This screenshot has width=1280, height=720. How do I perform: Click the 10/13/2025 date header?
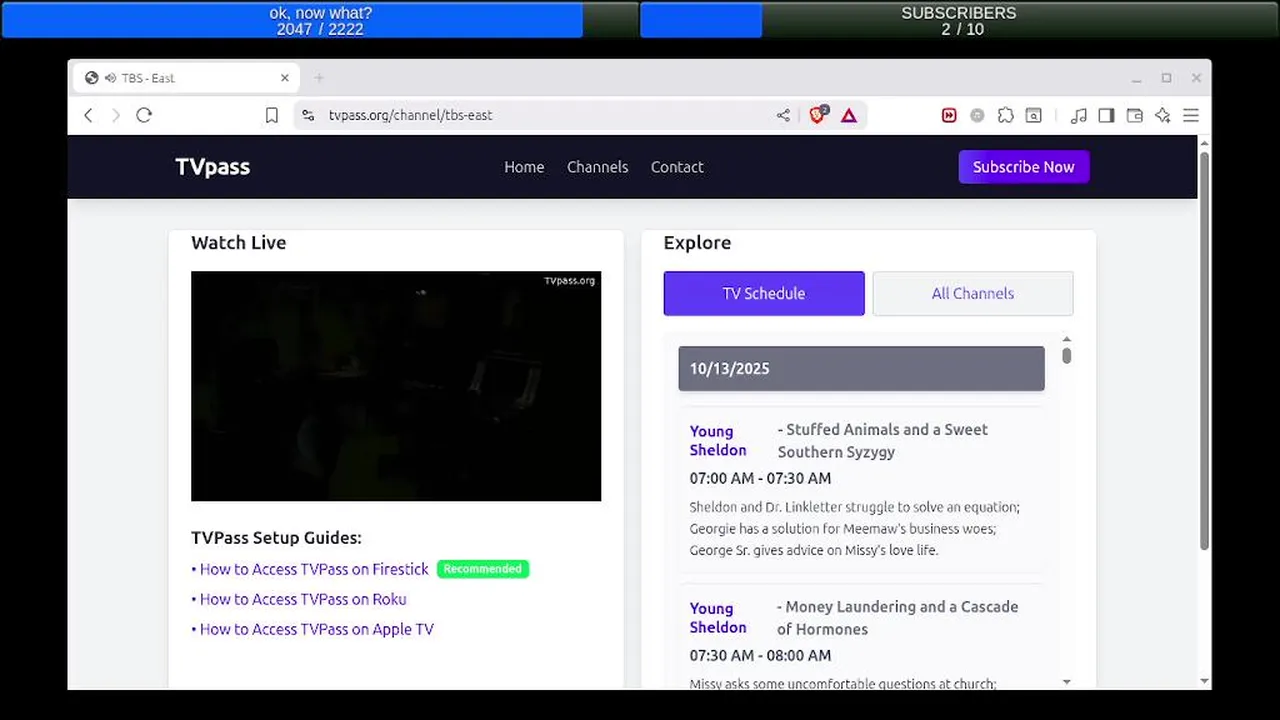861,368
